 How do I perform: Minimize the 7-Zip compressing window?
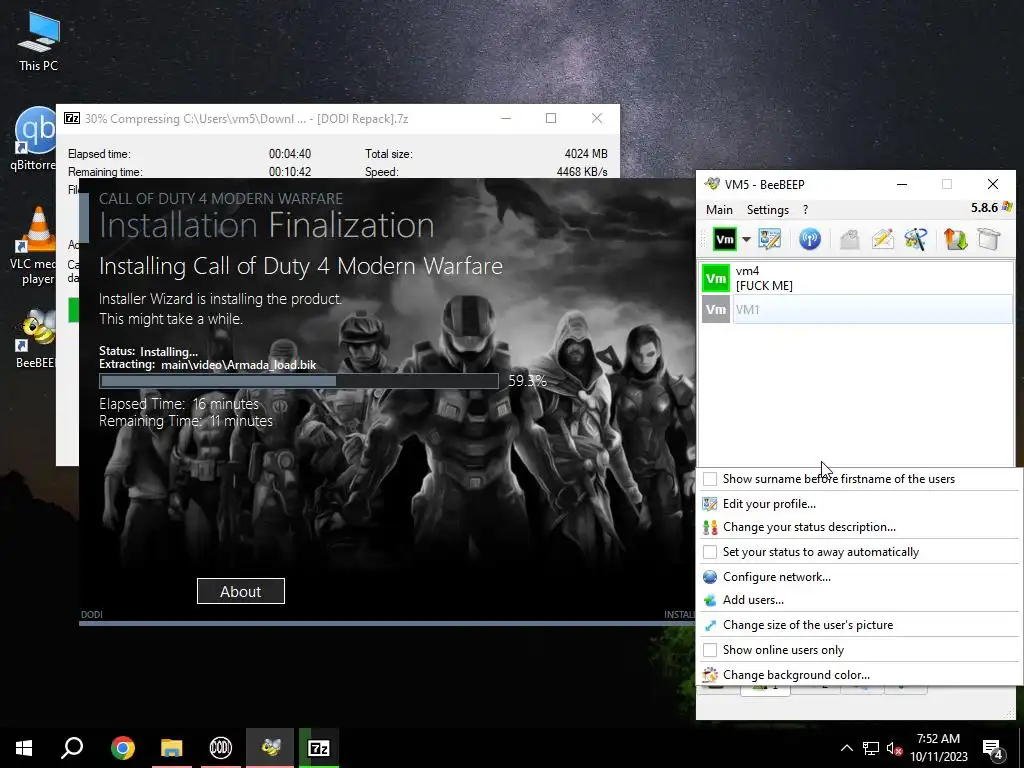point(505,118)
